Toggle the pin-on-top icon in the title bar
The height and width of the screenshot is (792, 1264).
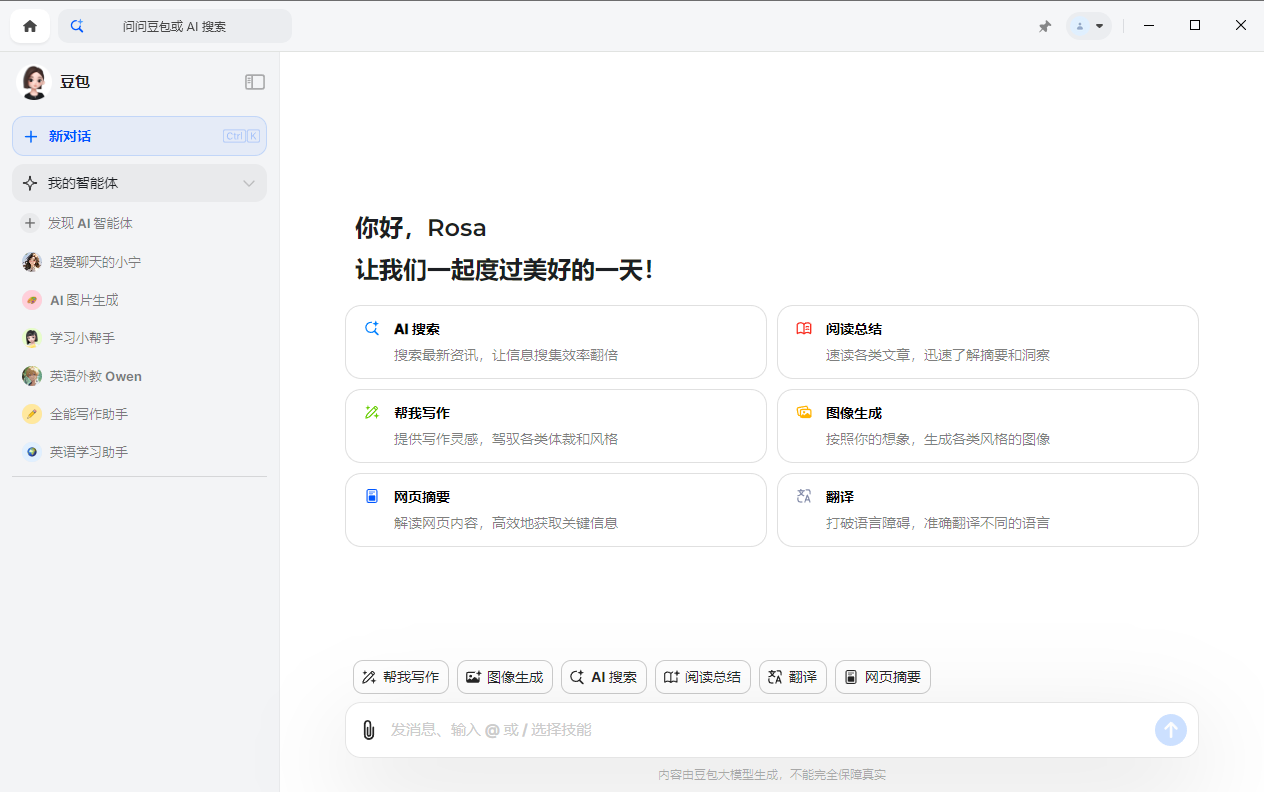(x=1044, y=25)
